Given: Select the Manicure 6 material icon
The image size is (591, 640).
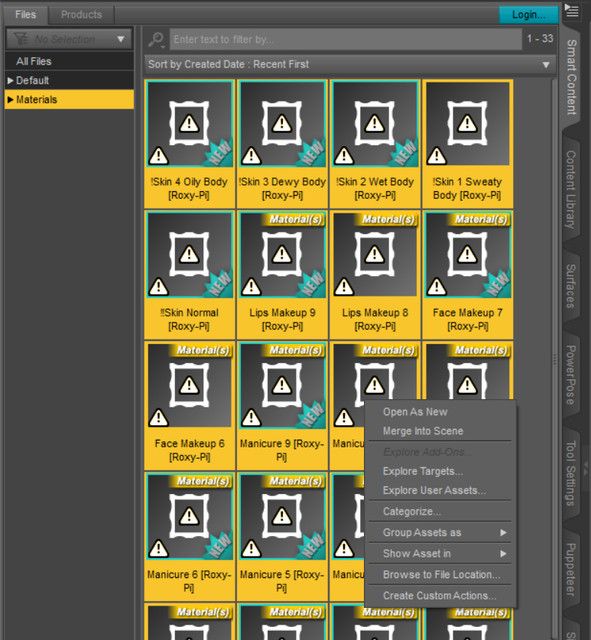Looking at the screenshot, I should point(190,516).
